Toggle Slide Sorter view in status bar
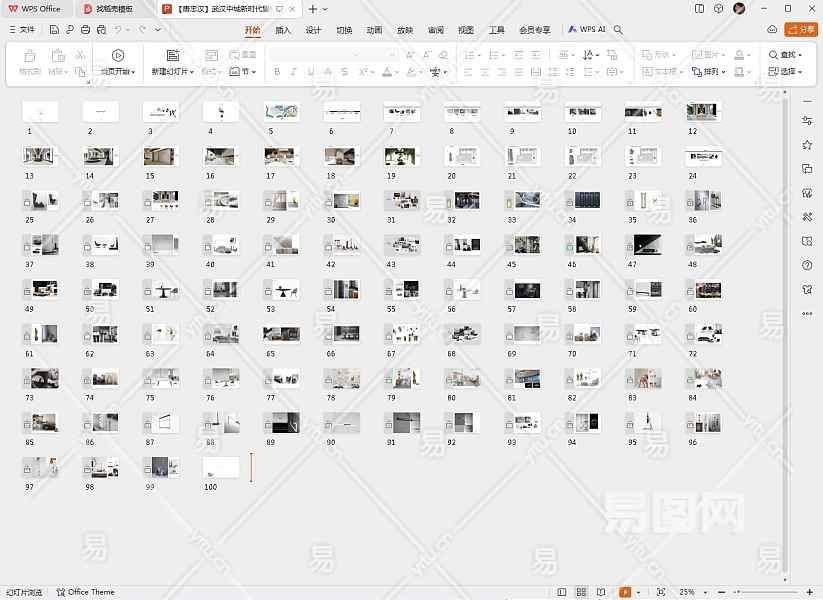 click(x=581, y=592)
